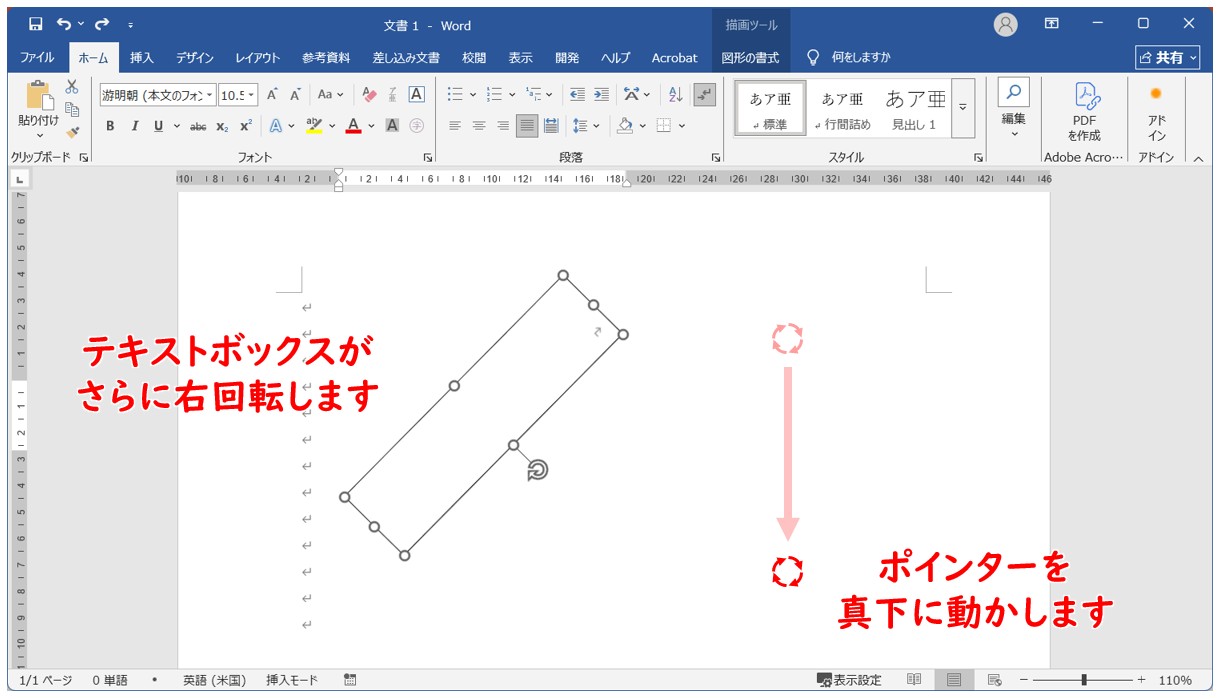Click the Cut scissors icon

click(x=72, y=87)
